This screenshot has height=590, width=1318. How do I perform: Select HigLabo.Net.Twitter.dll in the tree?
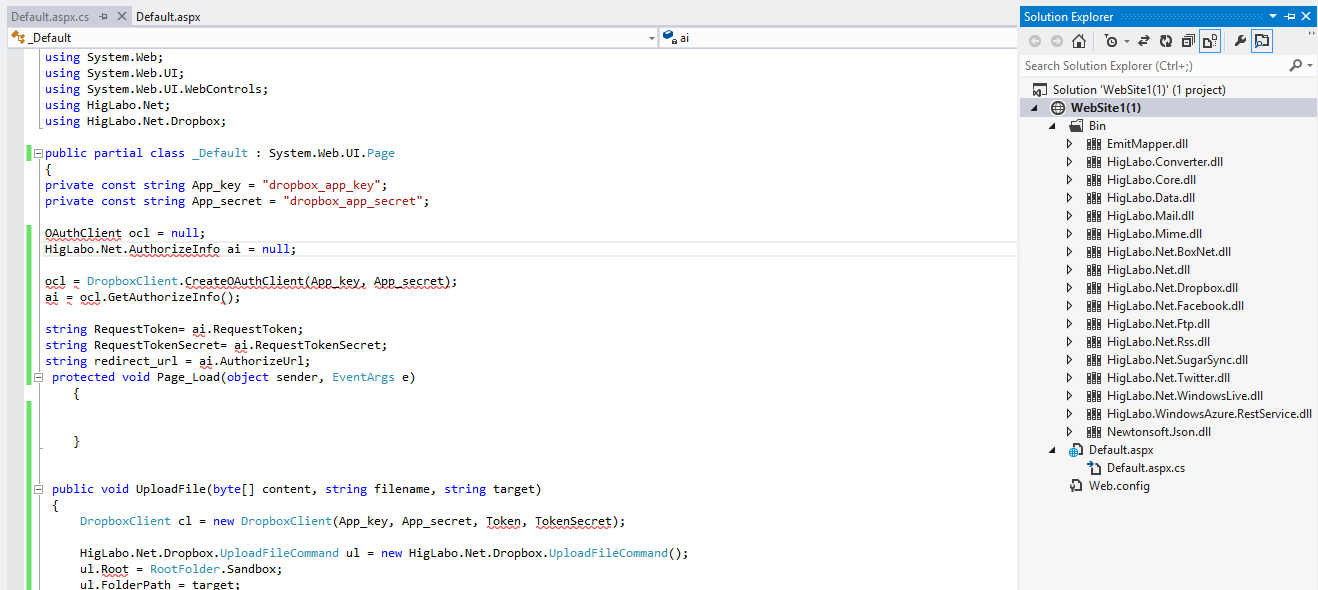[x=1168, y=378]
